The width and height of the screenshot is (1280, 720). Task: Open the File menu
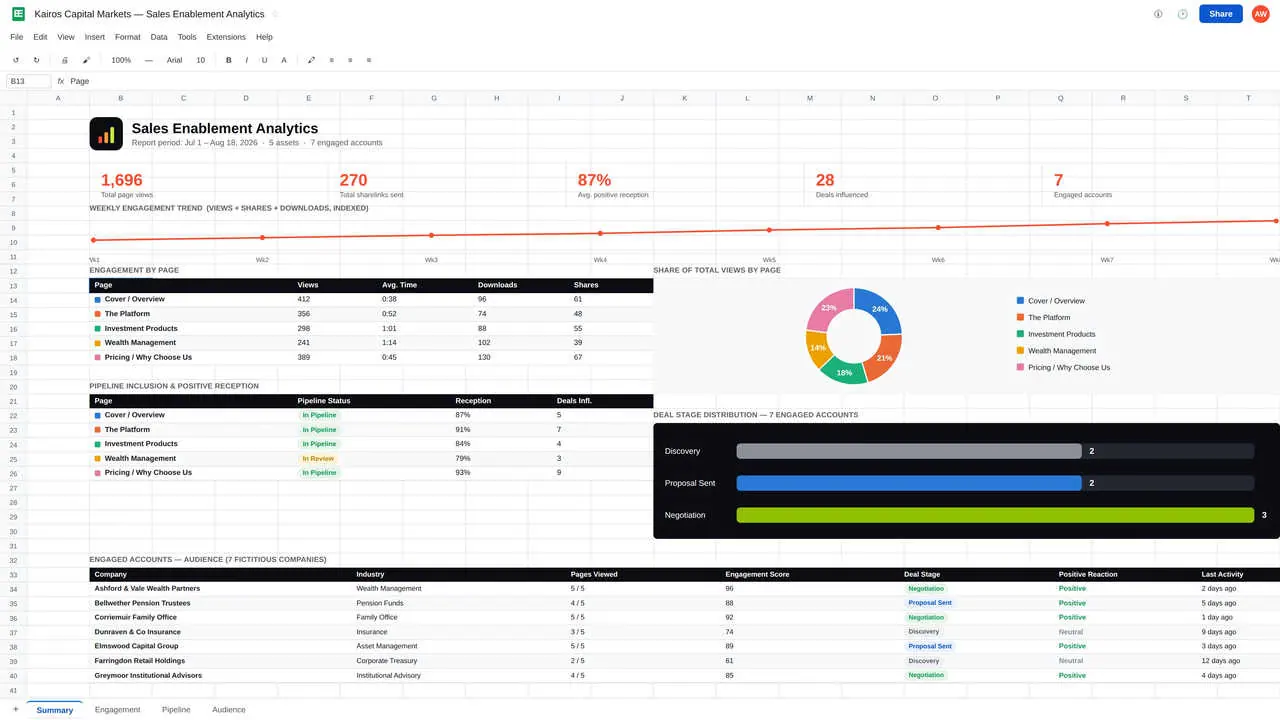pos(17,37)
